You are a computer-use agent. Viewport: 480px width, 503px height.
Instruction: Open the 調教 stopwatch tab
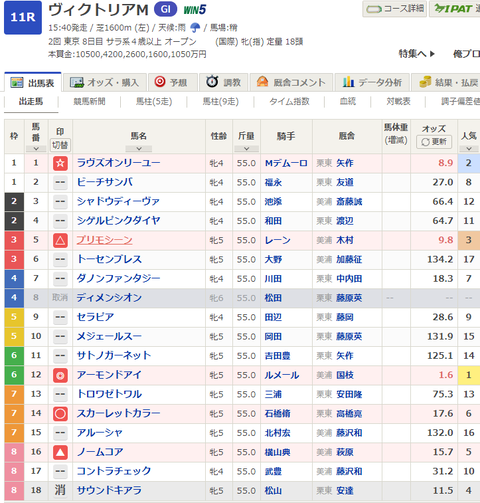(223, 82)
